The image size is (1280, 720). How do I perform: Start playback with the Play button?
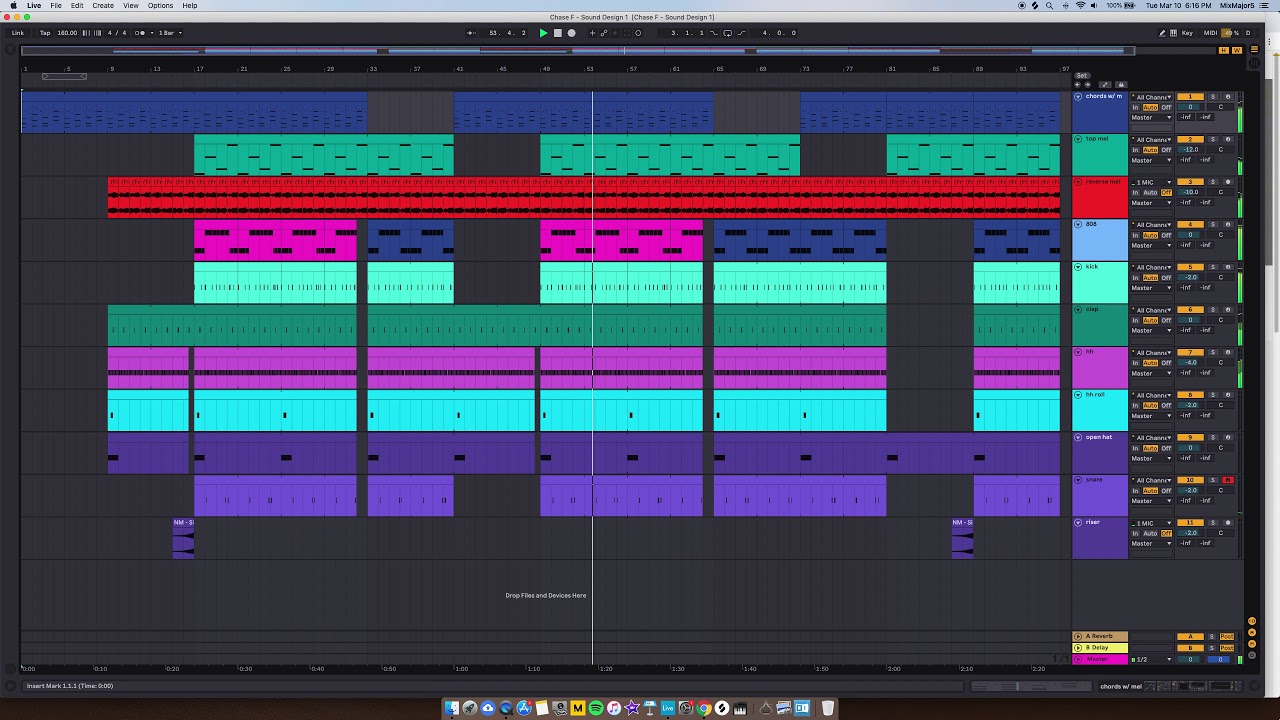543,33
